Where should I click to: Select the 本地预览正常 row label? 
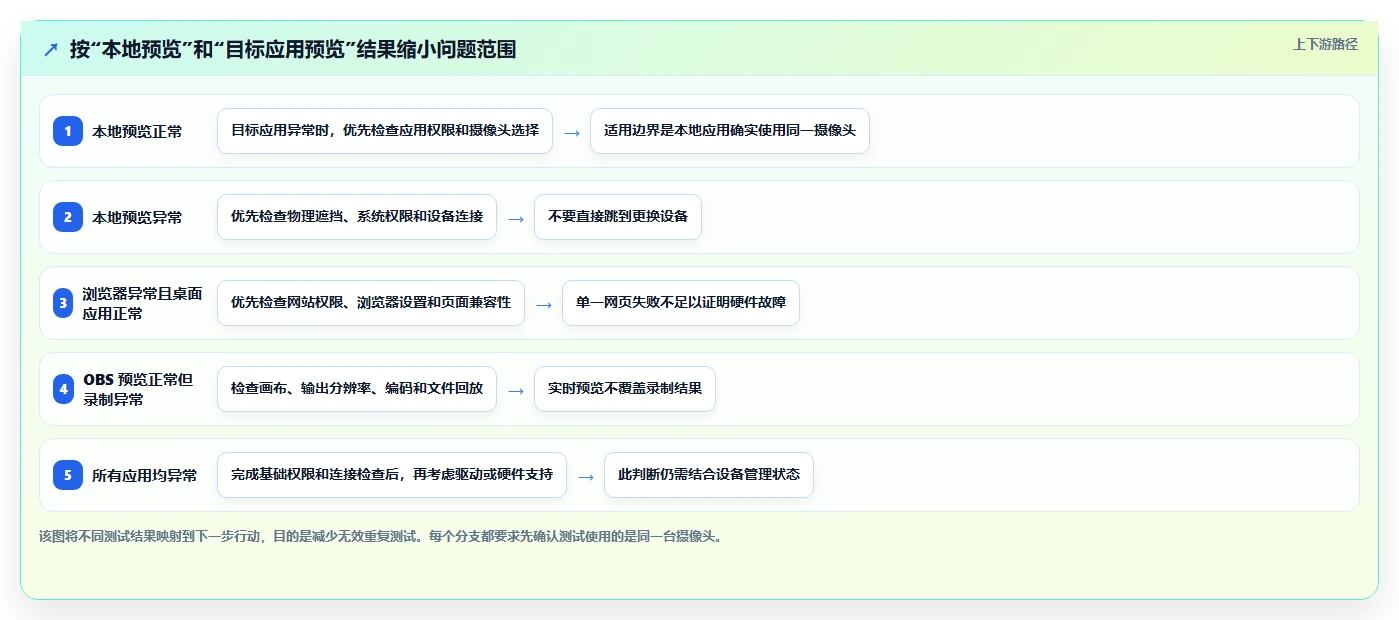[137, 131]
